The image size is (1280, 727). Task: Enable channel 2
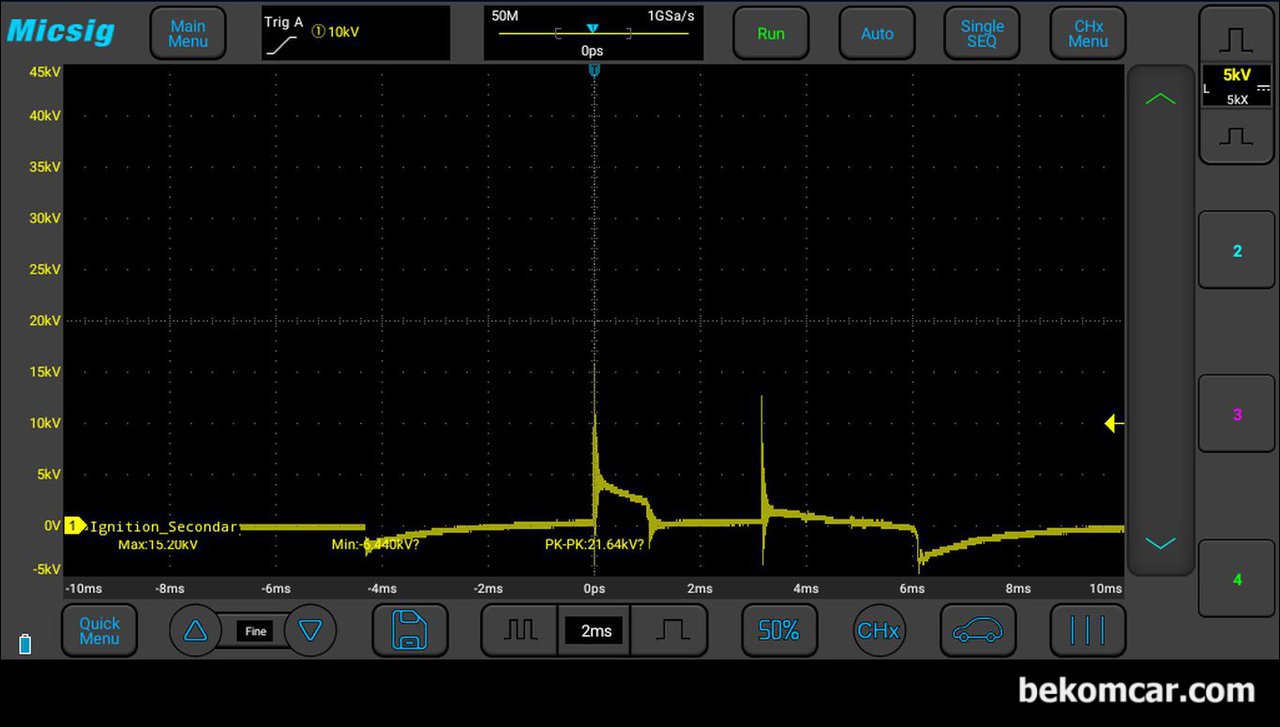(x=1237, y=250)
